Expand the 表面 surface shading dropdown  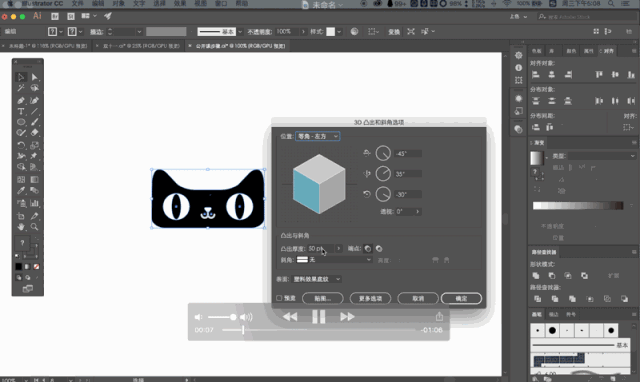317,279
